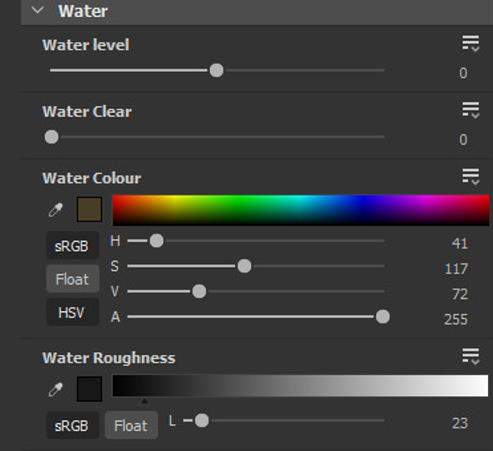Toggle sRGB mode for Water Roughness

pos(72,425)
